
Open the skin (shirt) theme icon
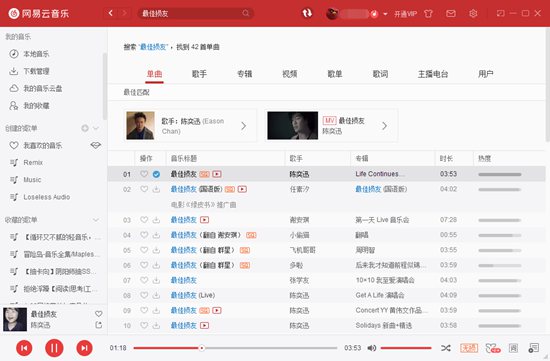pyautogui.click(x=428, y=14)
